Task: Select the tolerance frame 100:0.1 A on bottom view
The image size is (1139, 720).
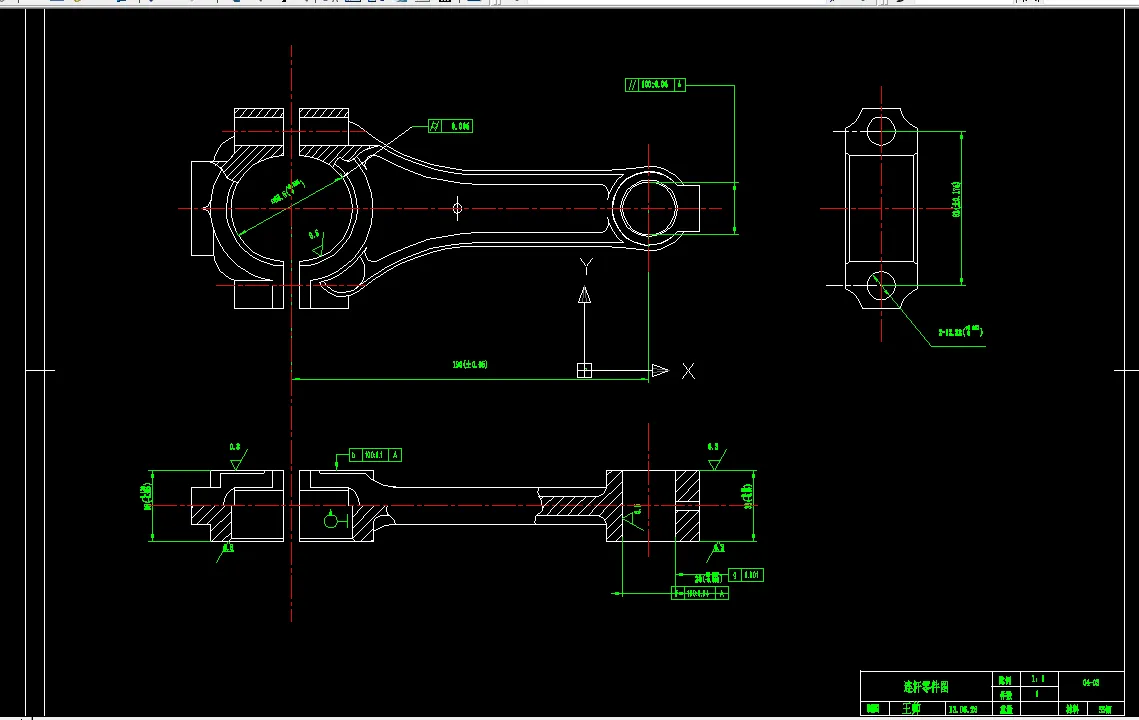Action: click(375, 455)
